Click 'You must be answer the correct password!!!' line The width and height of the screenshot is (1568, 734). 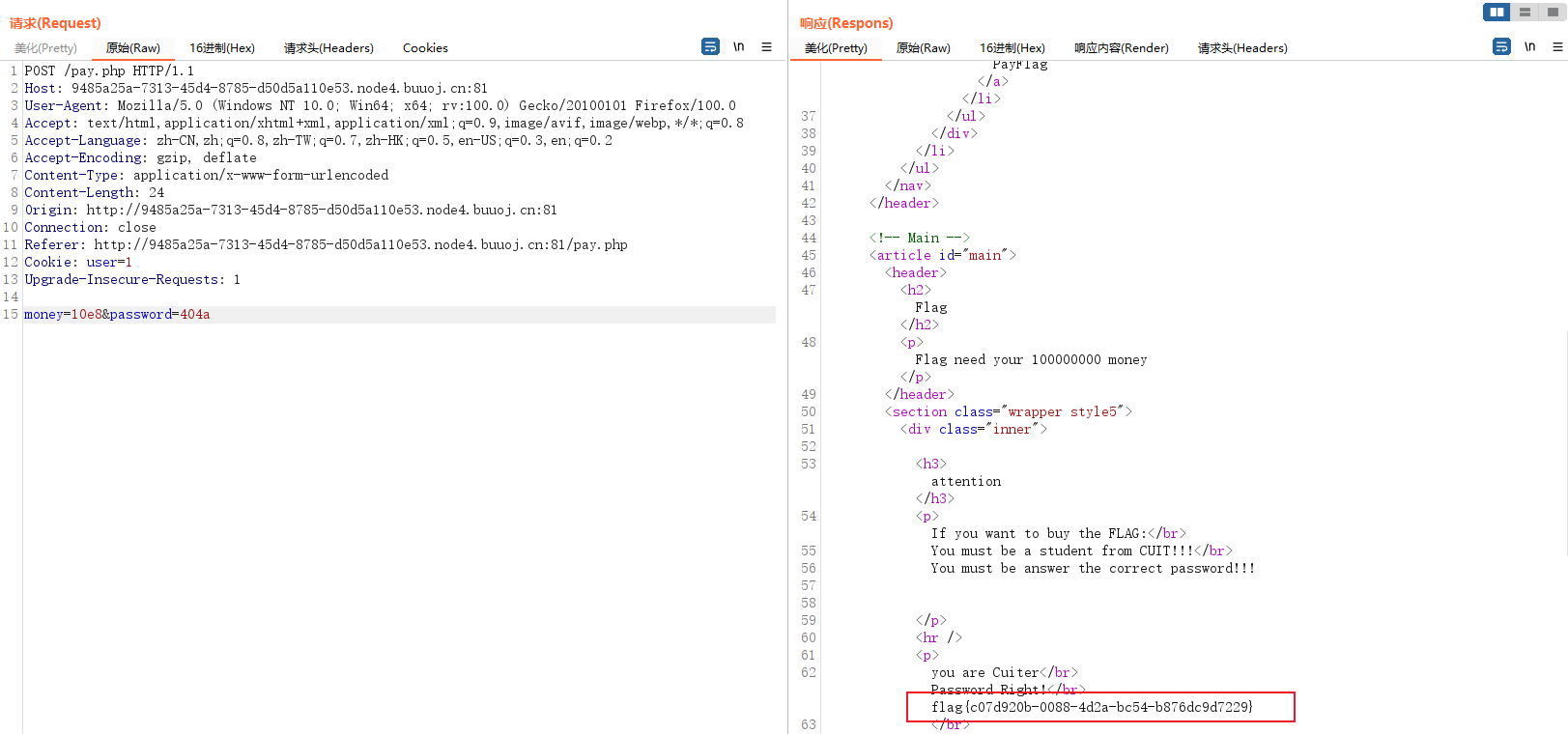point(1093,568)
